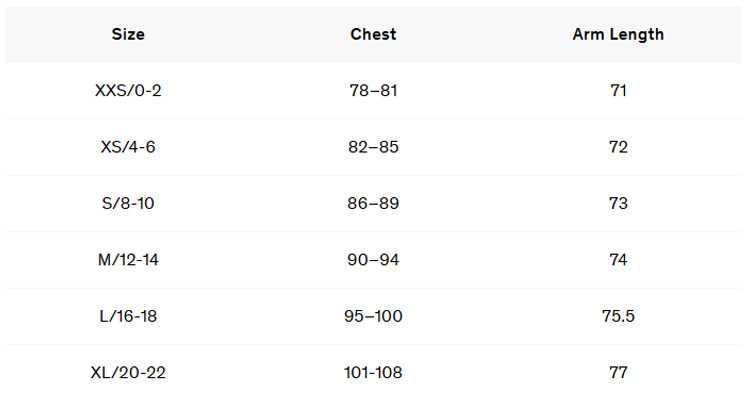Click the Size column header
This screenshot has width=750, height=401.
128,34
